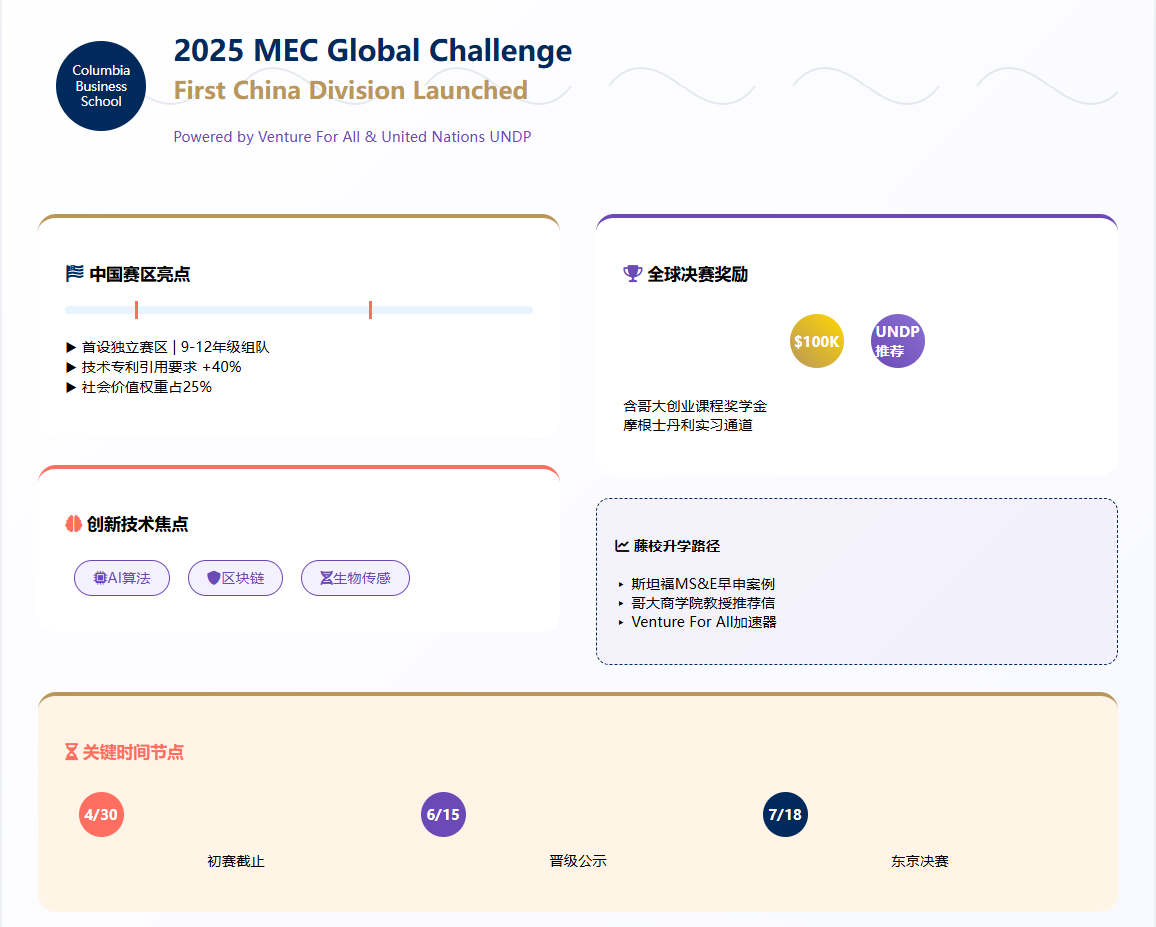Image resolution: width=1156 pixels, height=927 pixels.
Task: Select the AI算法 pill tag
Action: (122, 578)
